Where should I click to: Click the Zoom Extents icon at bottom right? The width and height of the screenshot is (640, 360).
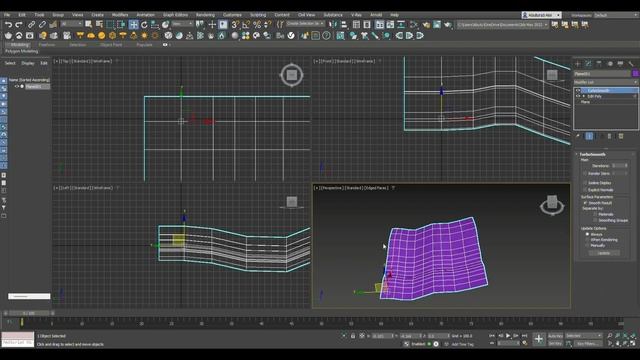(x=625, y=336)
